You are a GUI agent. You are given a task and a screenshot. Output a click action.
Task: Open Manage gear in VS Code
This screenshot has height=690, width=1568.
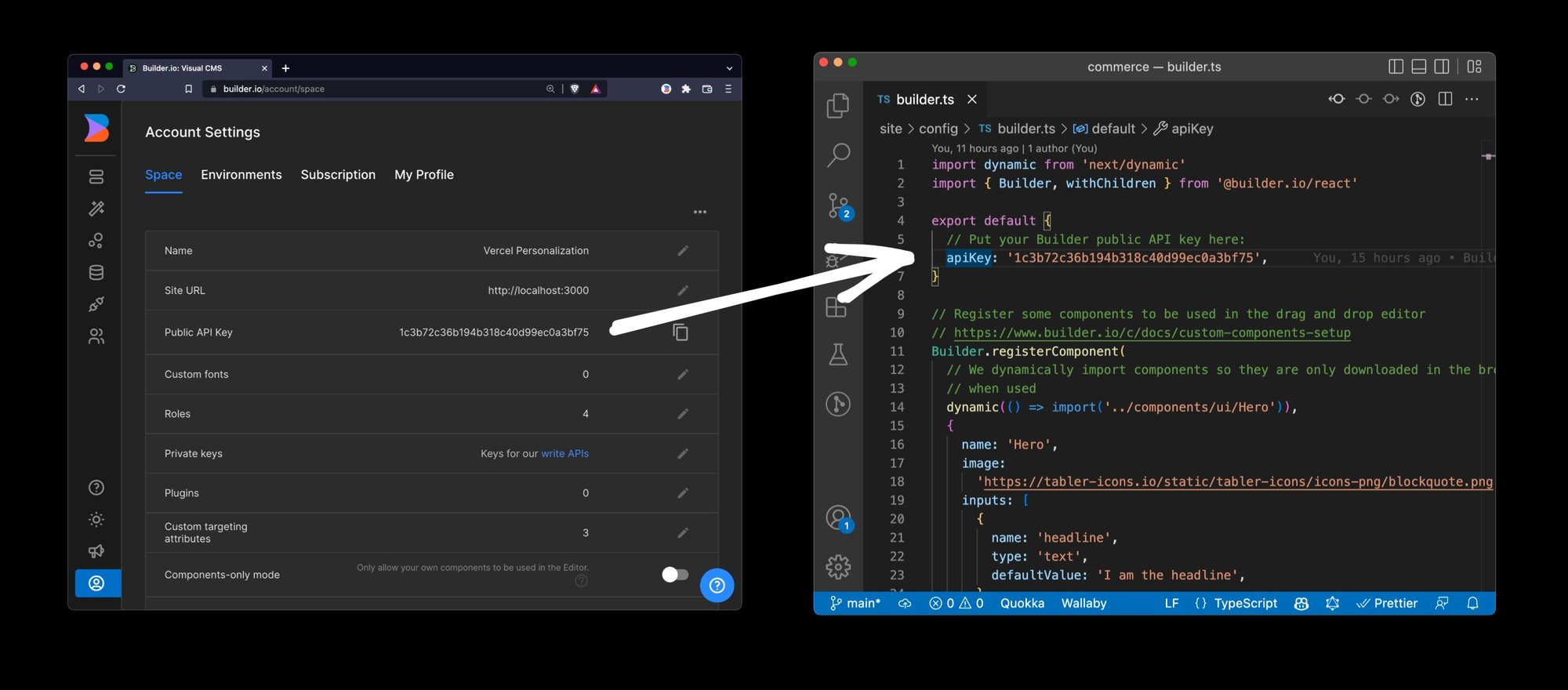(x=838, y=566)
